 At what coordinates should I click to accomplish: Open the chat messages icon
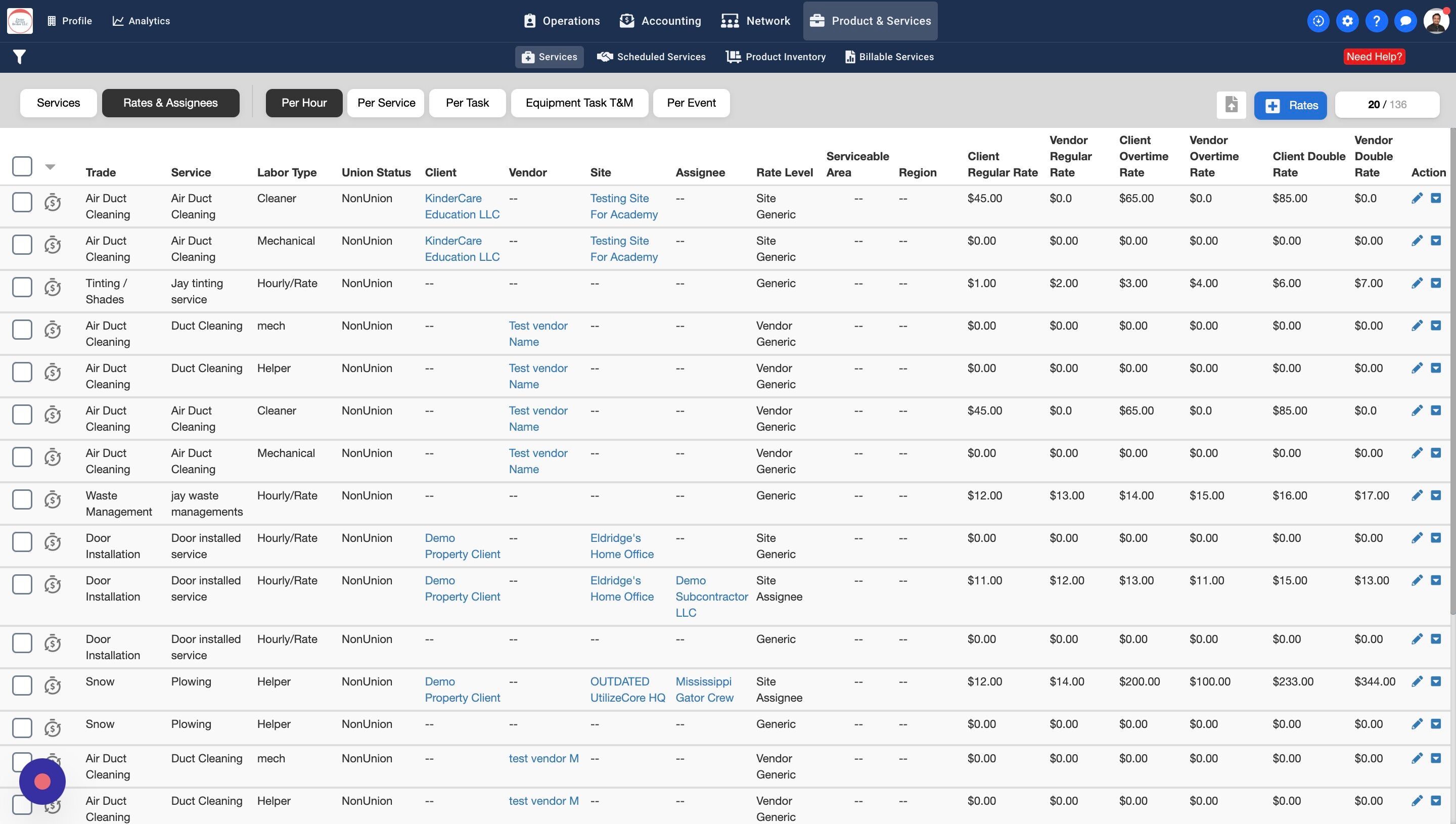click(1405, 21)
